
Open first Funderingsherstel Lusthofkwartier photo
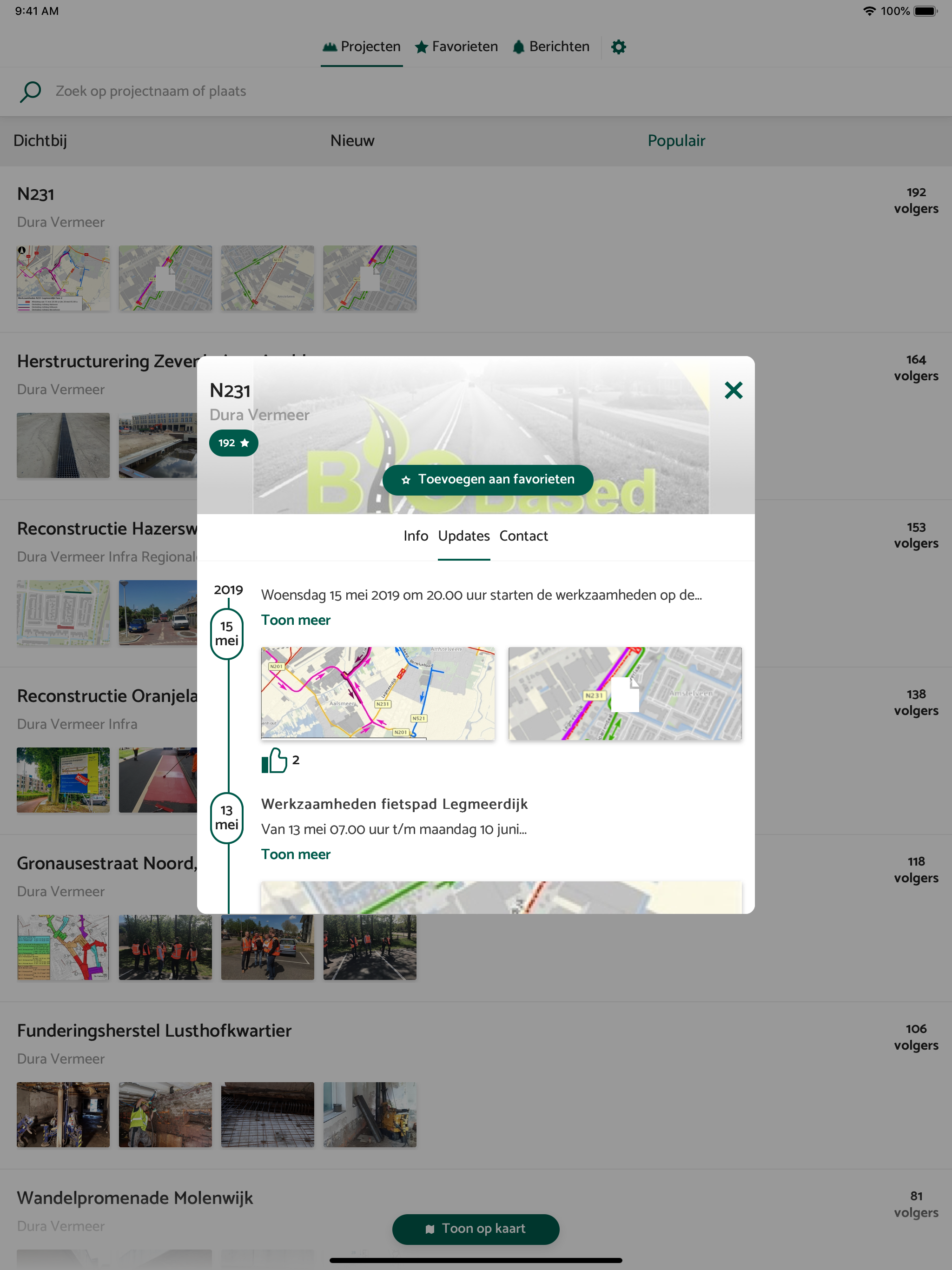[x=63, y=1115]
